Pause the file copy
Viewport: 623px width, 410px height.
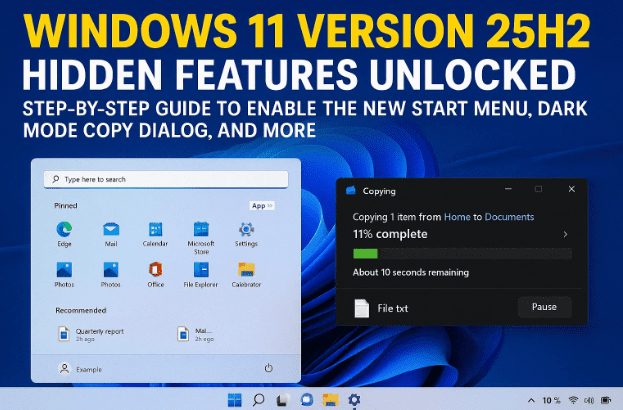[544, 307]
